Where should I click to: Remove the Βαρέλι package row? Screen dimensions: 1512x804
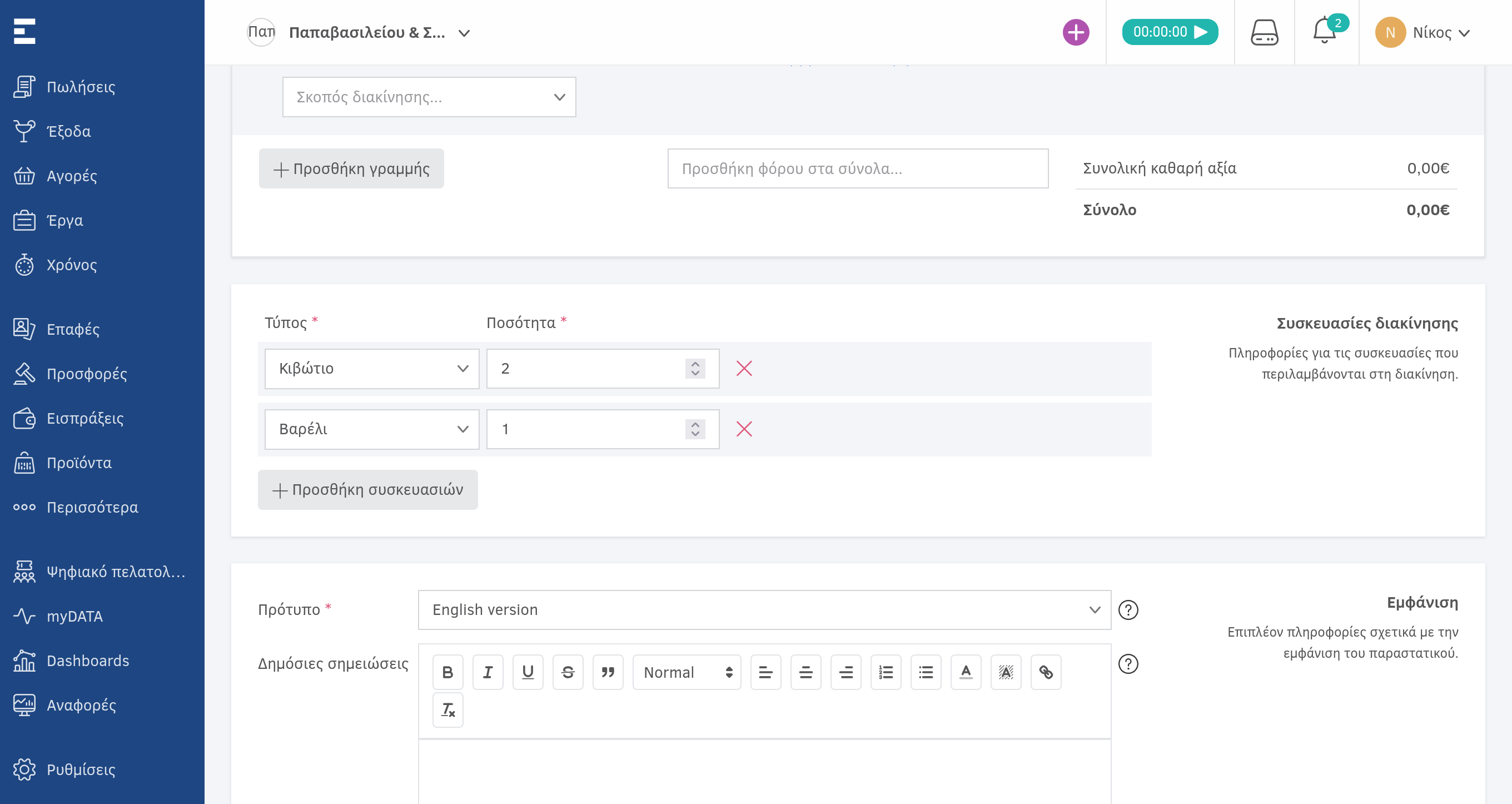[x=744, y=429]
